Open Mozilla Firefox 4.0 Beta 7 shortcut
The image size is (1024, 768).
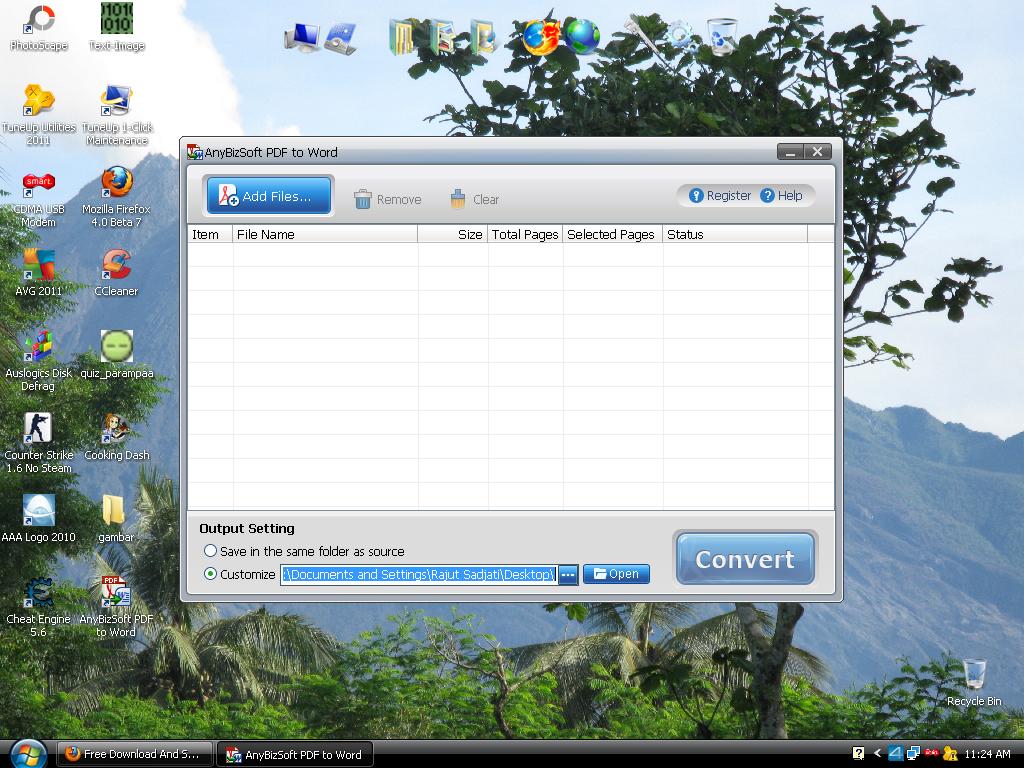116,197
